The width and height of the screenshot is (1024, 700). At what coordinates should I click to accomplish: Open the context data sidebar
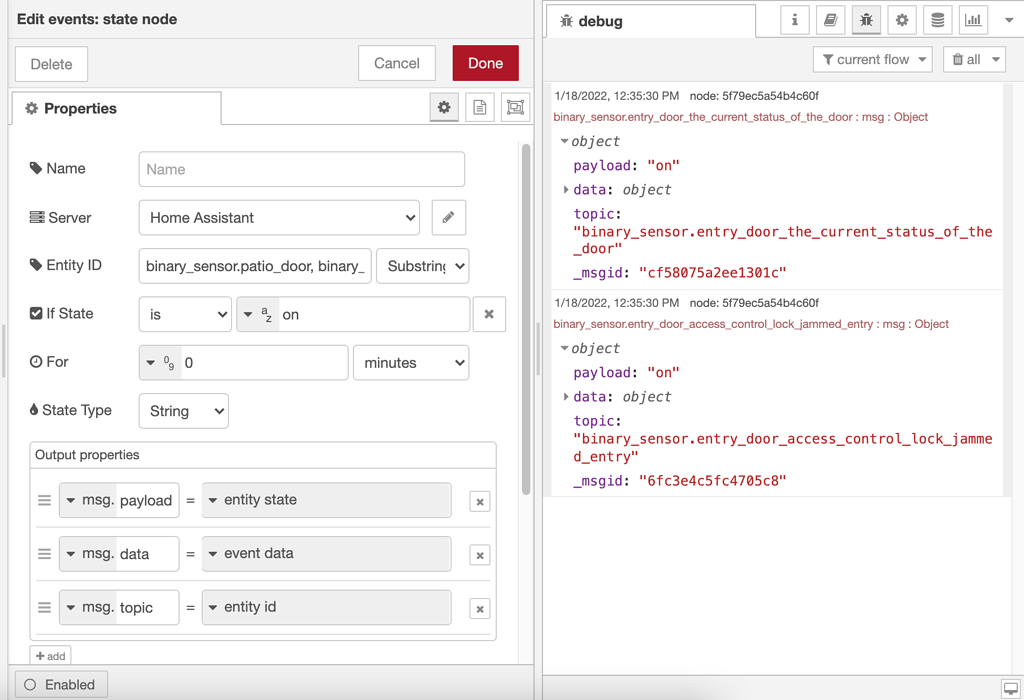(x=937, y=20)
